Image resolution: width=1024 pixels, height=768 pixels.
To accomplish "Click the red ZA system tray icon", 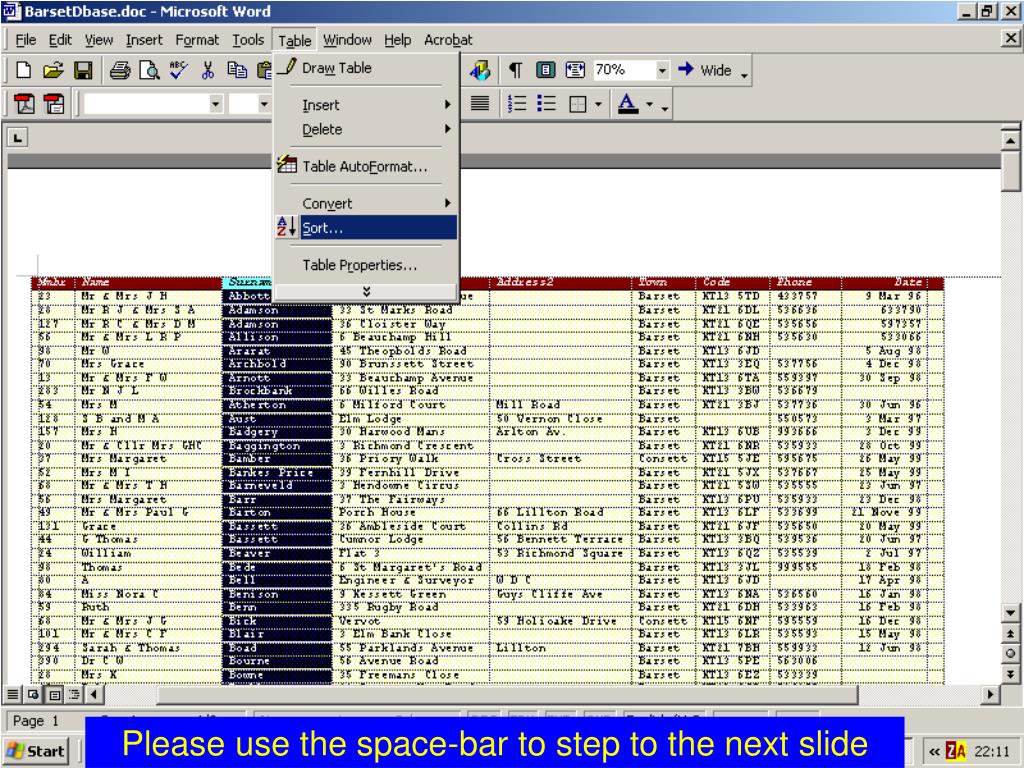I will coord(955,751).
